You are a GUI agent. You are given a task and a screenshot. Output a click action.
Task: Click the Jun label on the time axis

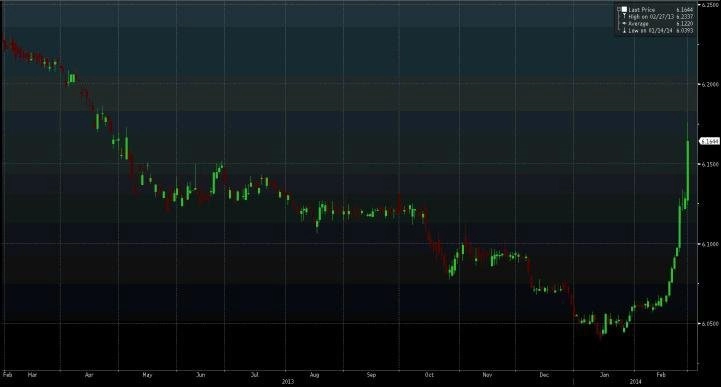click(x=200, y=375)
